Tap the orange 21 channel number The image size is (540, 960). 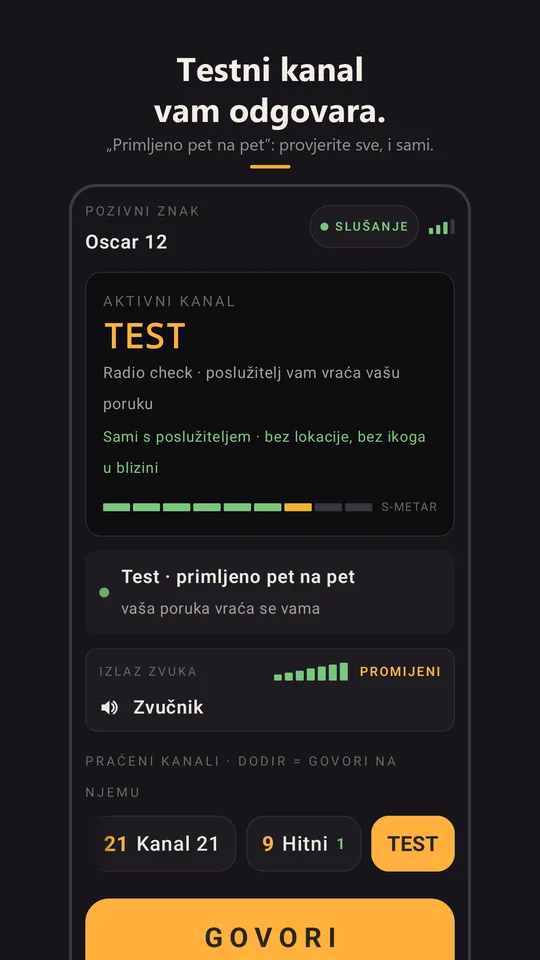point(115,844)
